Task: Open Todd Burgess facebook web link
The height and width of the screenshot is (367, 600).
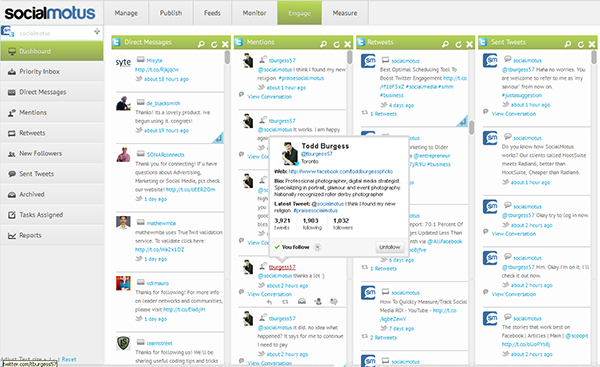Action: point(341,171)
